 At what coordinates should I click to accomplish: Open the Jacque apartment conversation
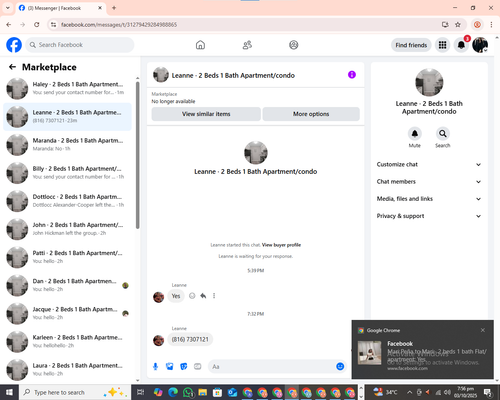coord(68,313)
